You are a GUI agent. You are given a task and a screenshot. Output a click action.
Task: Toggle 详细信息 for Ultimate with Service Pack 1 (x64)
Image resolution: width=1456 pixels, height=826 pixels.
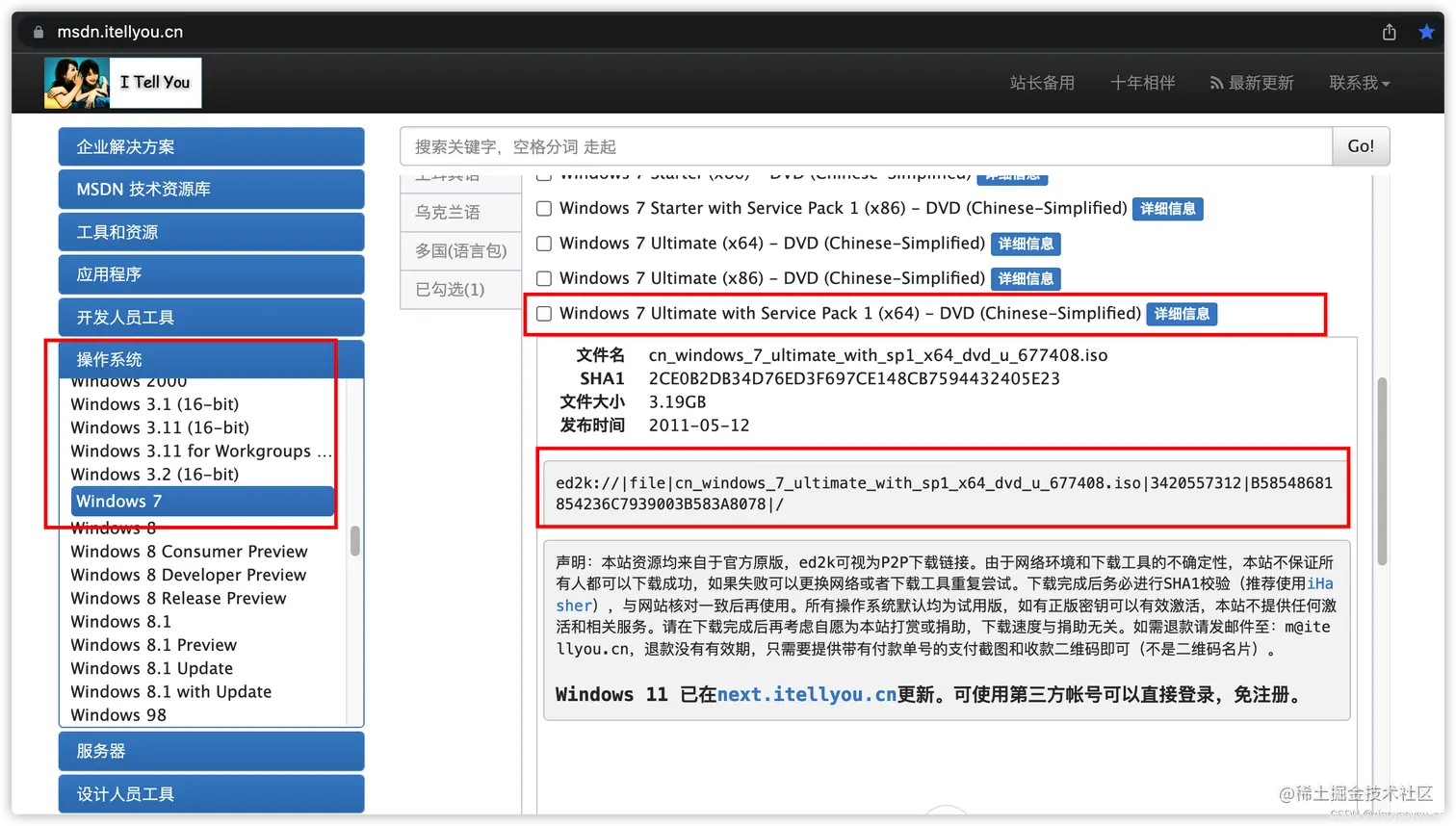tap(1182, 314)
